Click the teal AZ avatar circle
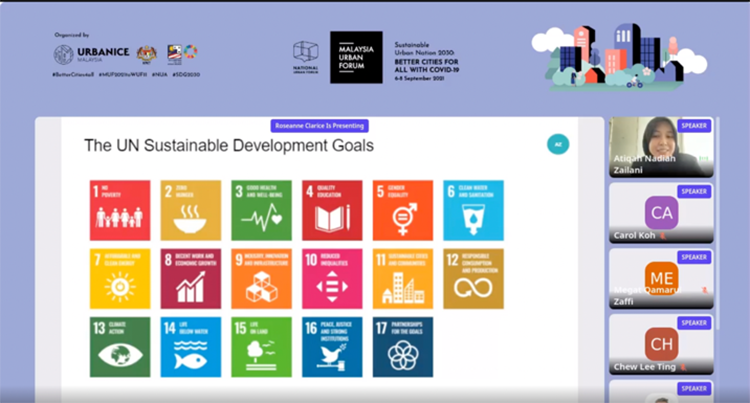 [x=558, y=144]
